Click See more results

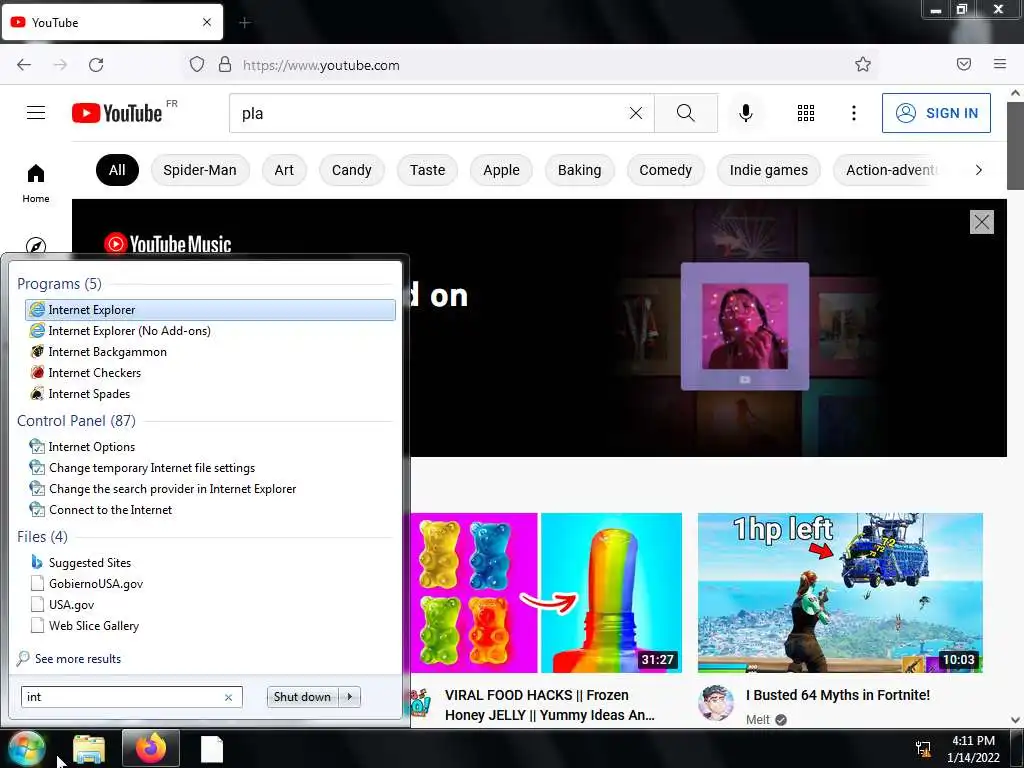(x=78, y=659)
